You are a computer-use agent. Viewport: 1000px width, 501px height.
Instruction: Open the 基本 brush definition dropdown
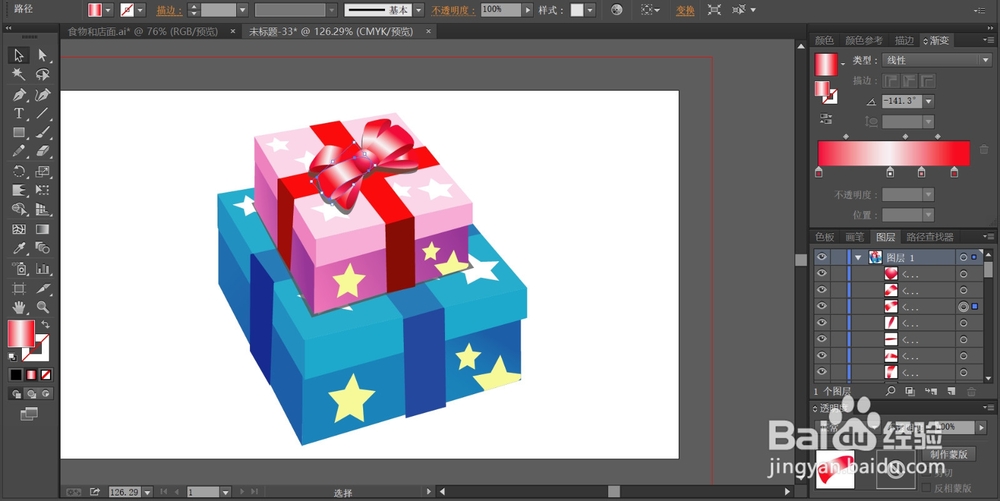click(418, 10)
